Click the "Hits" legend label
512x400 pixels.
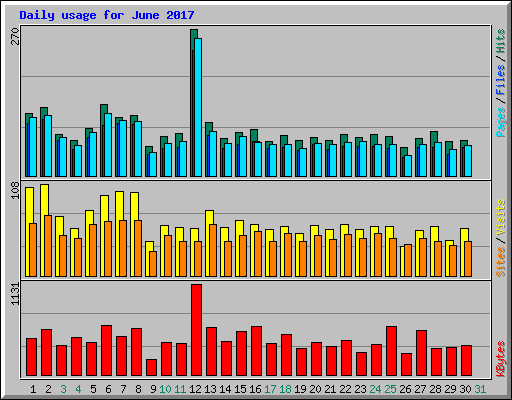[x=501, y=41]
